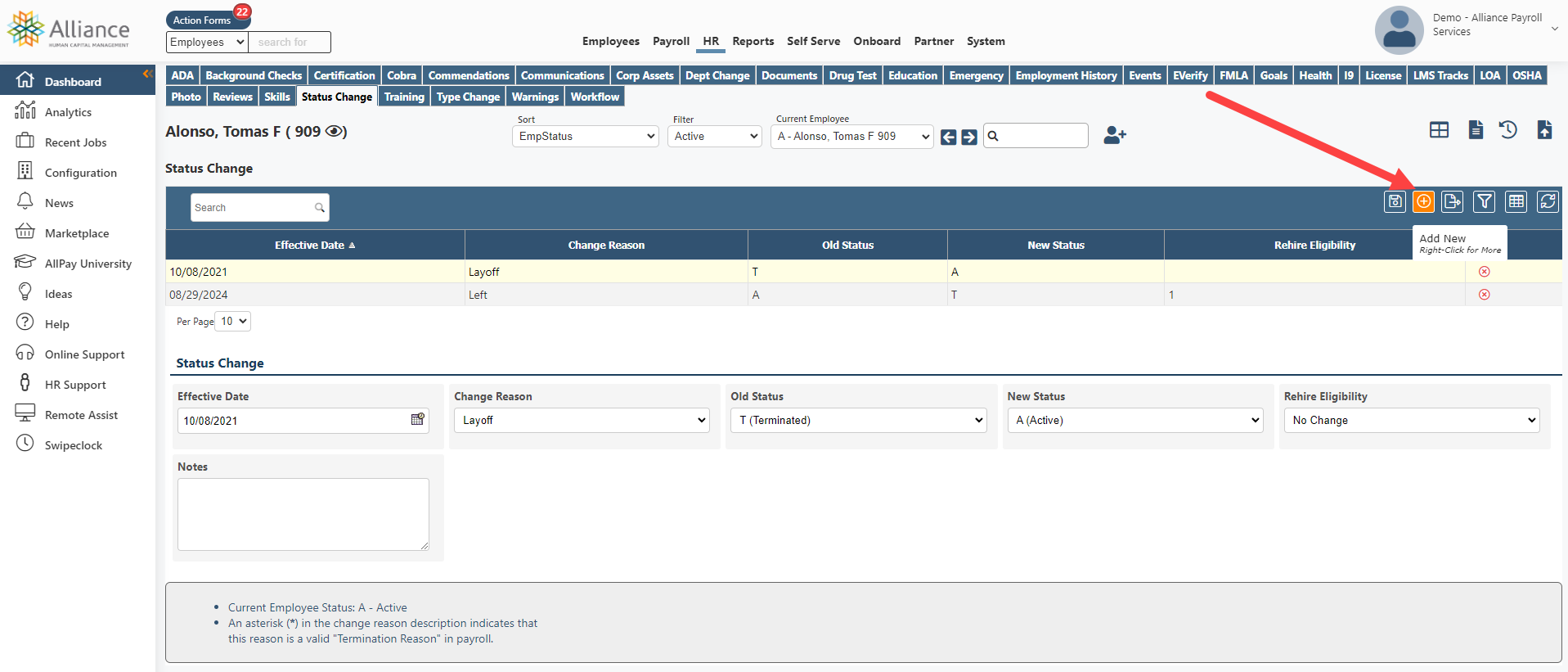Image resolution: width=1568 pixels, height=672 pixels.
Task: Open Configuration in the sidebar
Action: (x=80, y=173)
